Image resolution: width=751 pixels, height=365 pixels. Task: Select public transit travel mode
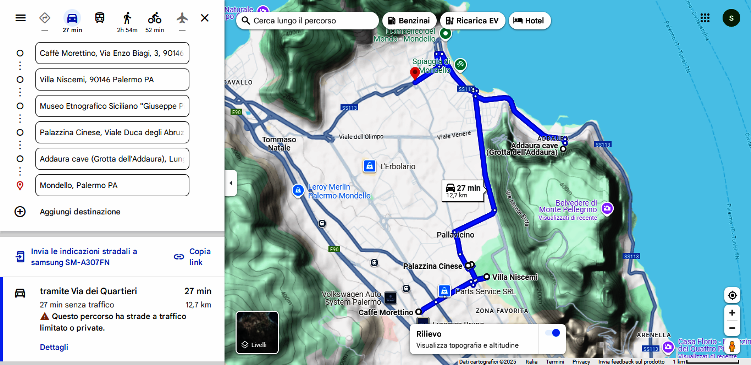(x=99, y=18)
